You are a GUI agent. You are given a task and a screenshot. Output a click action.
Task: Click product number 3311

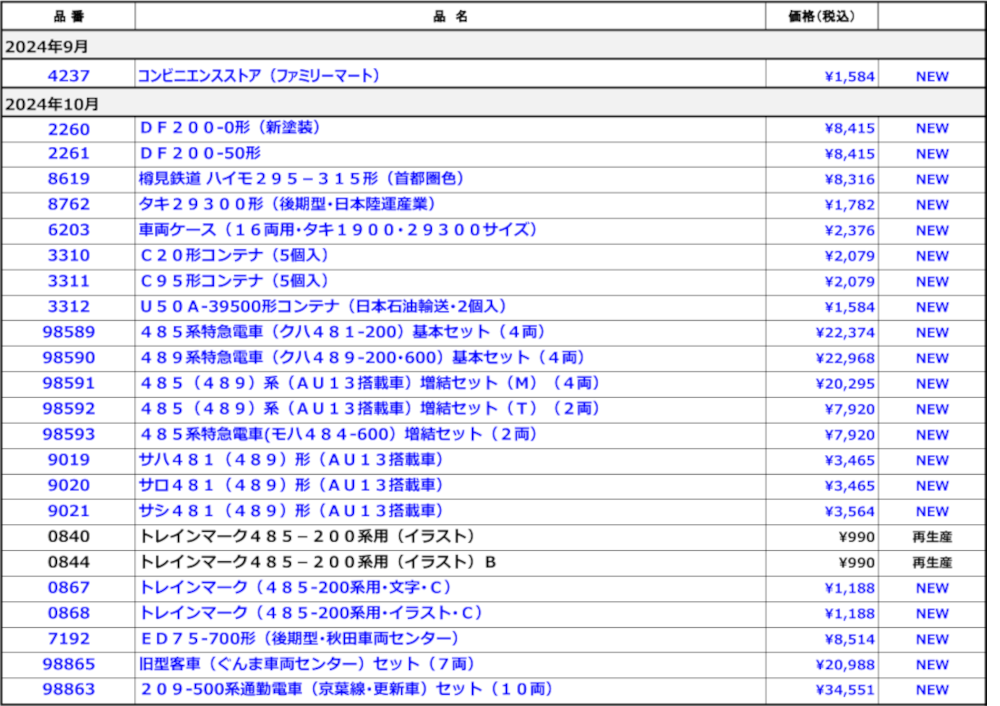coord(68,281)
